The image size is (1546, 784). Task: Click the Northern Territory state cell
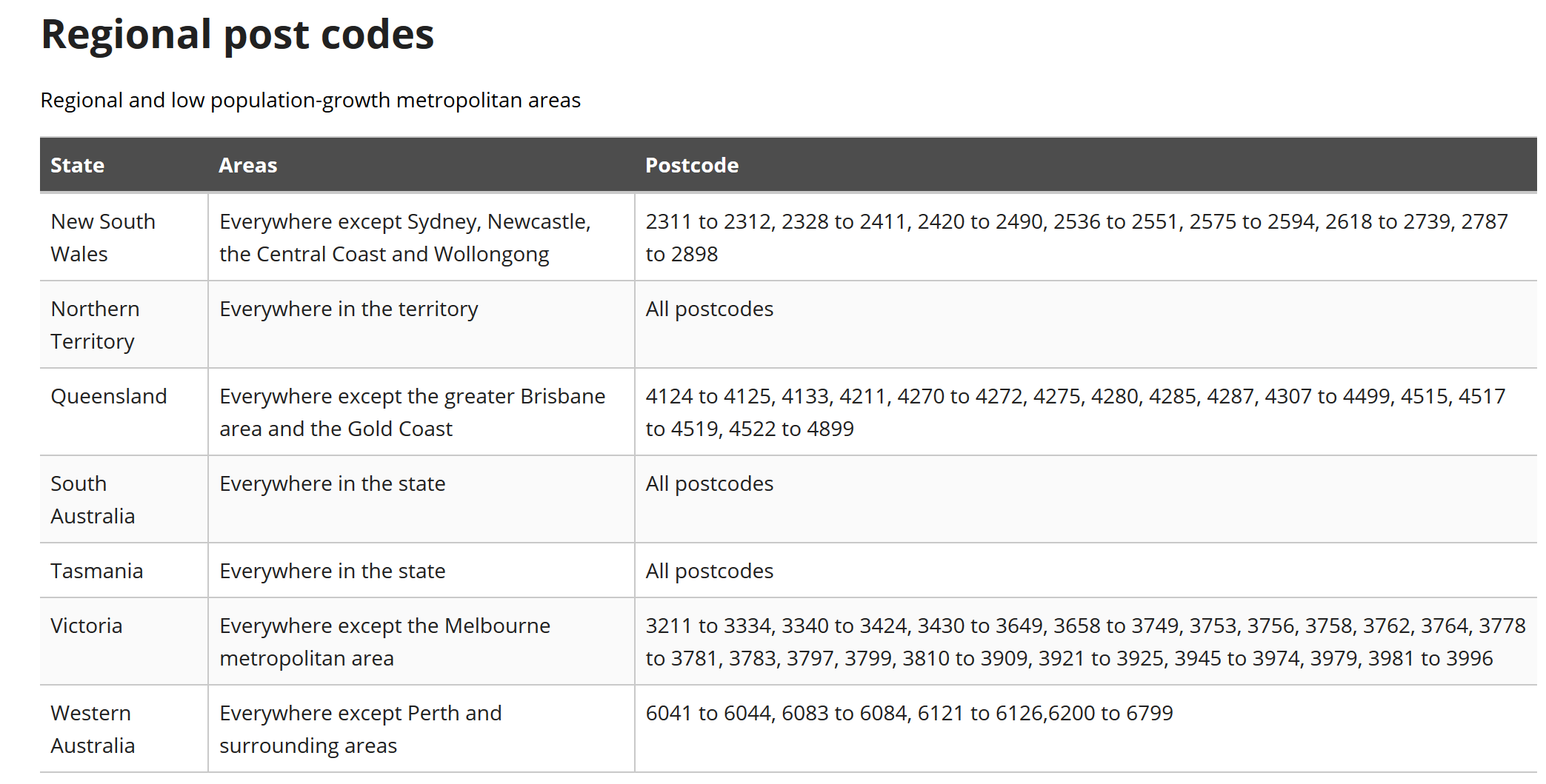(x=124, y=324)
